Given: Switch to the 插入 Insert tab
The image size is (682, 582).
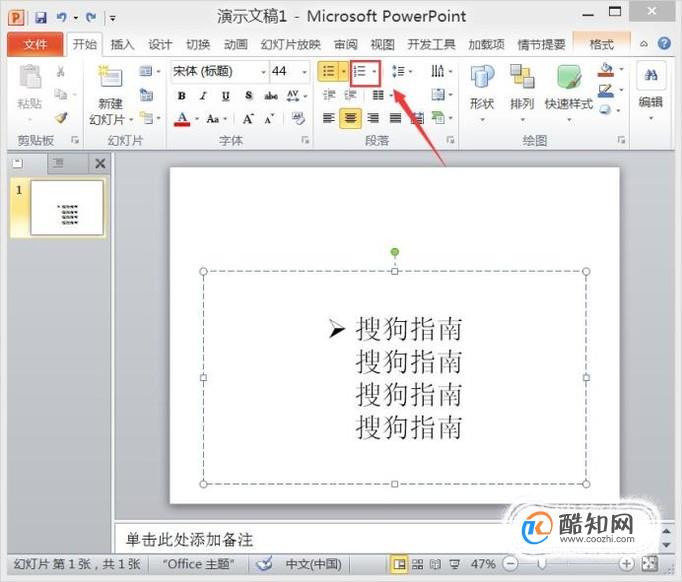Looking at the screenshot, I should coord(122,44).
